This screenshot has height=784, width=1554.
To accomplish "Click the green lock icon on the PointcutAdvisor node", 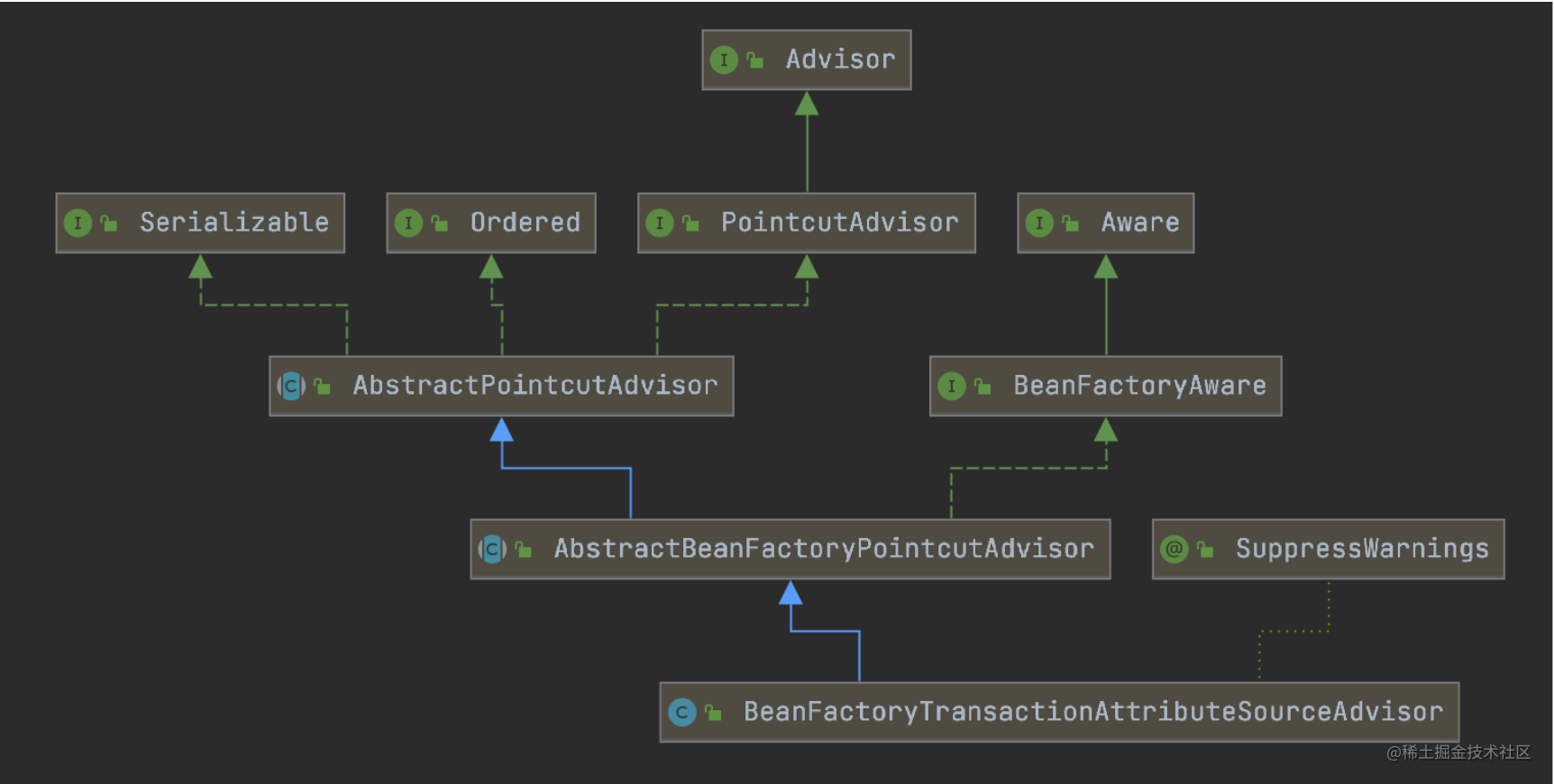I will [691, 223].
